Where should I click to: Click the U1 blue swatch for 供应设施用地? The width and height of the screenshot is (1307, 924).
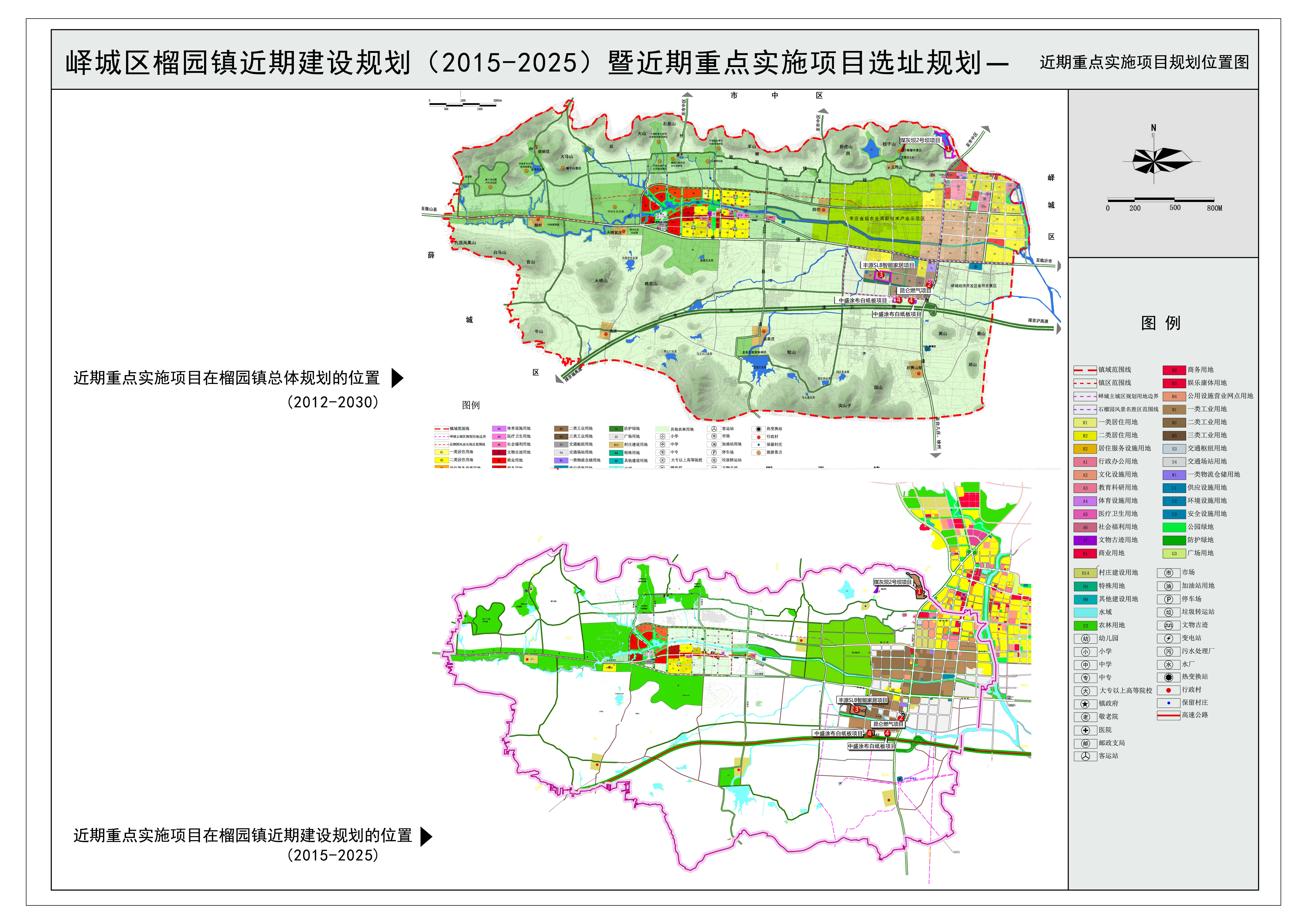pos(1174,488)
